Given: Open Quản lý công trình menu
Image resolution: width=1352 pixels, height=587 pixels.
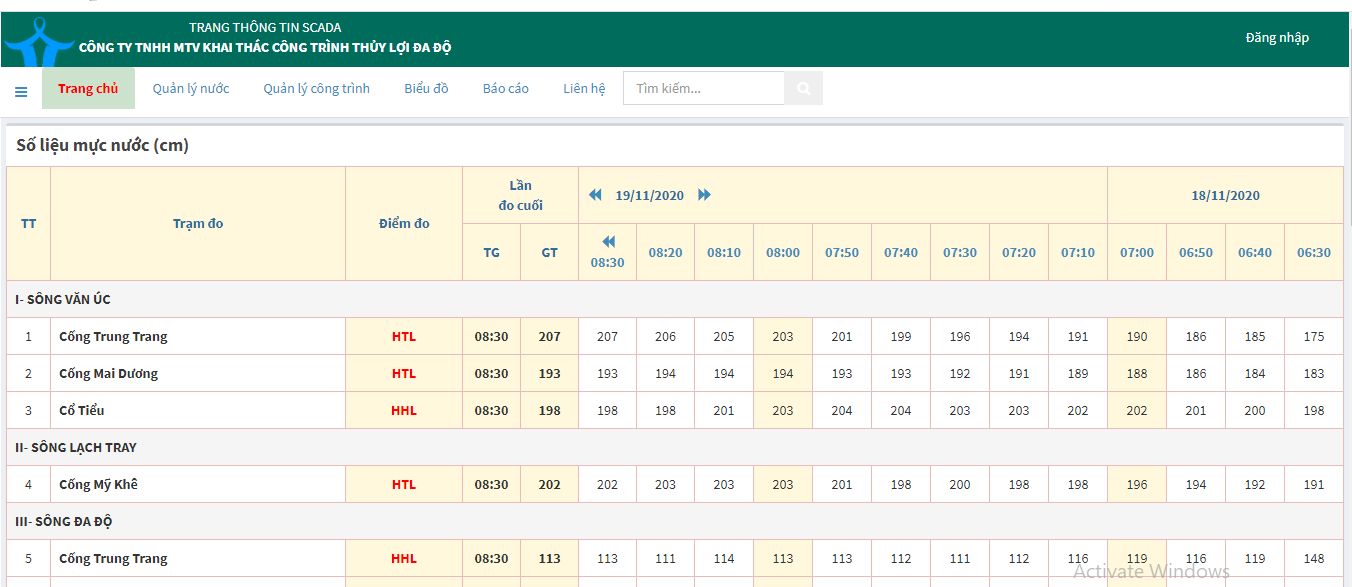Looking at the screenshot, I should [x=316, y=89].
